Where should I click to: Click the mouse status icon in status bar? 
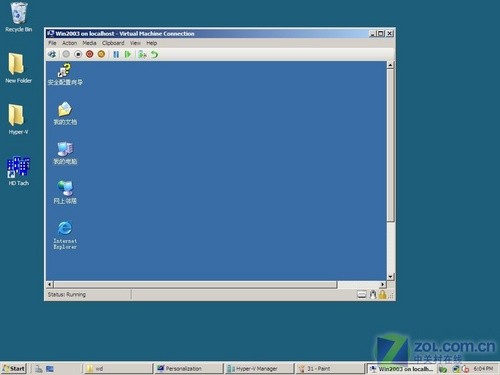373,295
